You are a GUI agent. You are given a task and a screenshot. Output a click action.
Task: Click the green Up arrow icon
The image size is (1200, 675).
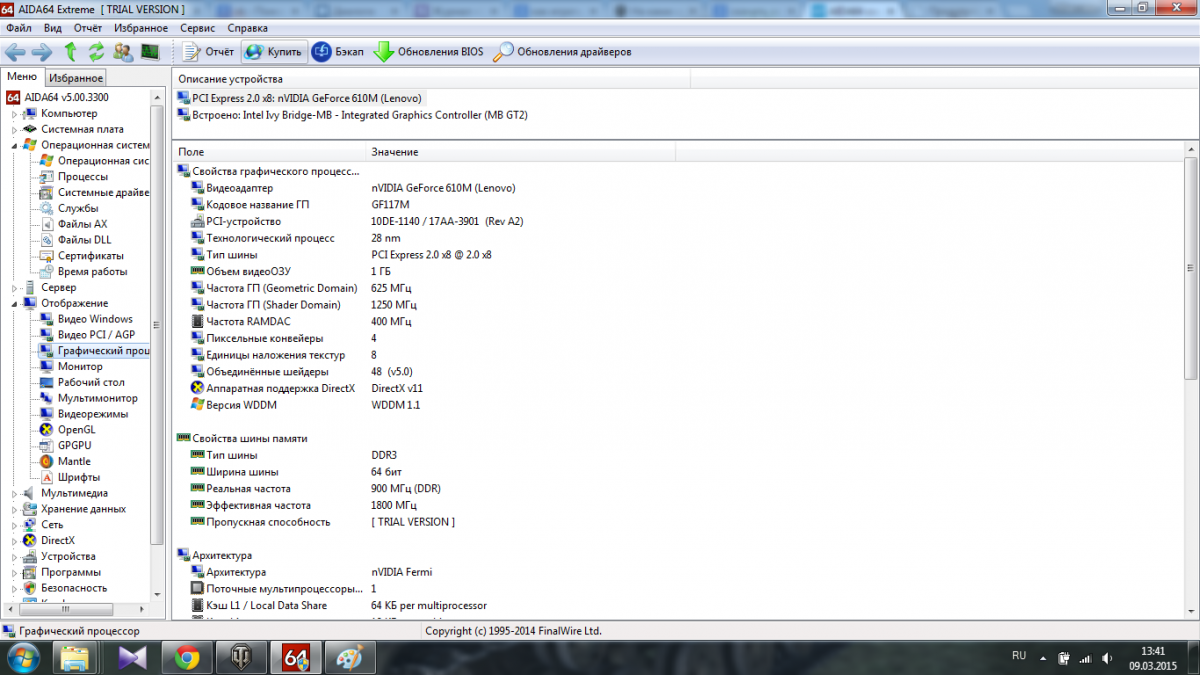click(x=71, y=51)
